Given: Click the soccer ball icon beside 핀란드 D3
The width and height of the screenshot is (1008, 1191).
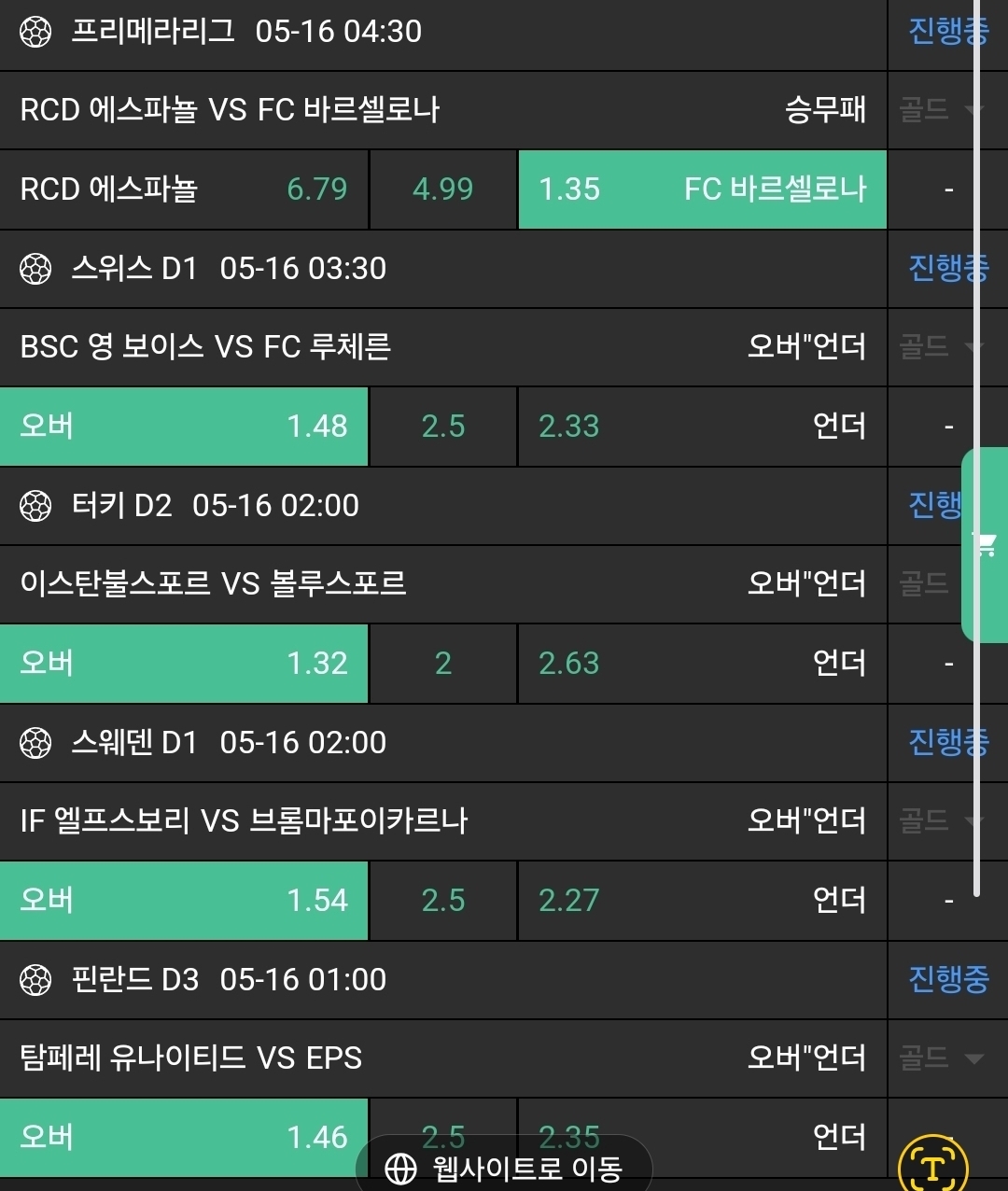Looking at the screenshot, I should (x=35, y=980).
